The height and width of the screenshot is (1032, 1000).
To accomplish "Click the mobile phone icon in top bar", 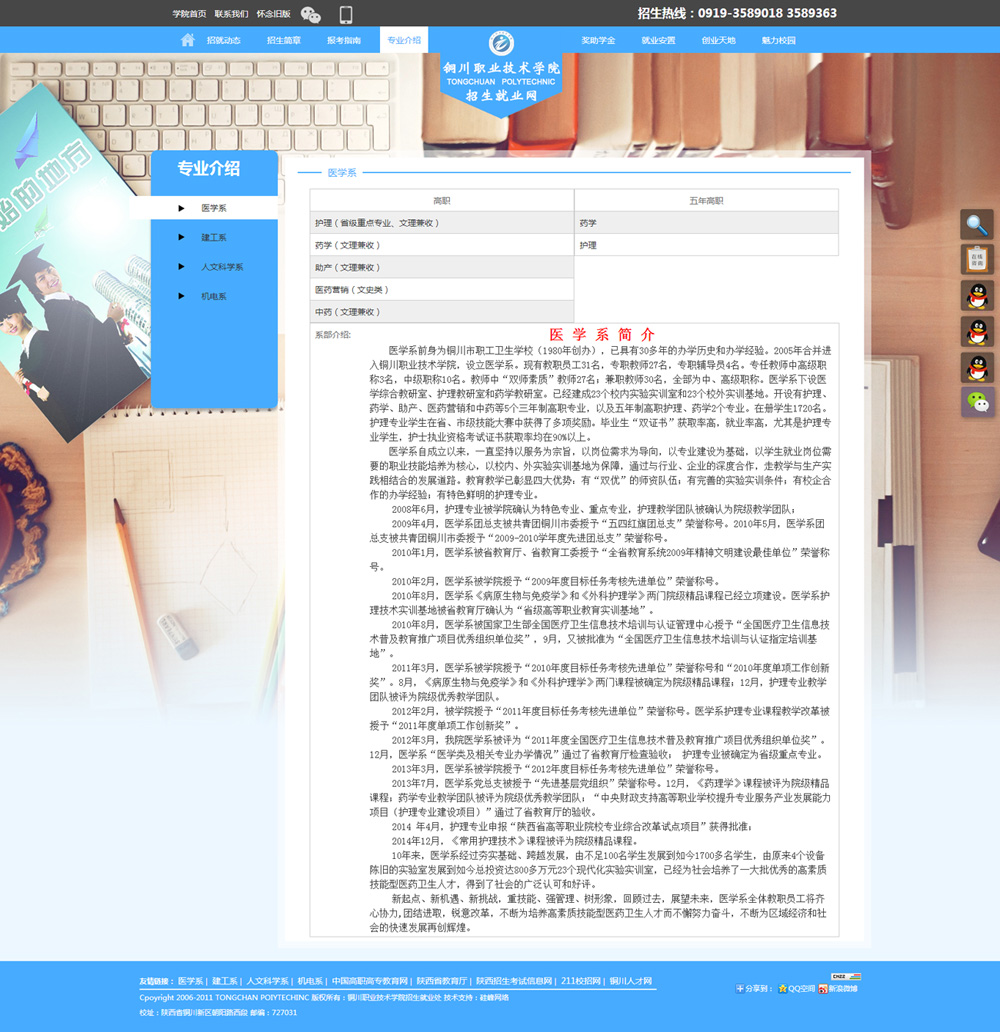I will pos(346,14).
